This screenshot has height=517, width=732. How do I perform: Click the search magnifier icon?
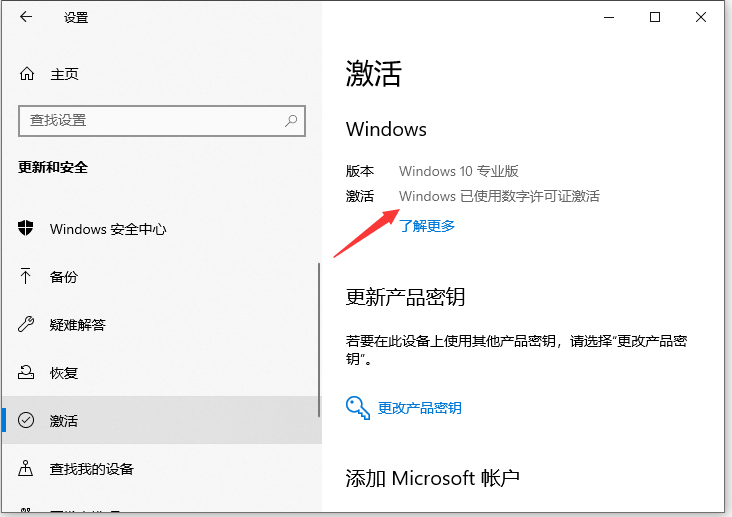pos(291,120)
